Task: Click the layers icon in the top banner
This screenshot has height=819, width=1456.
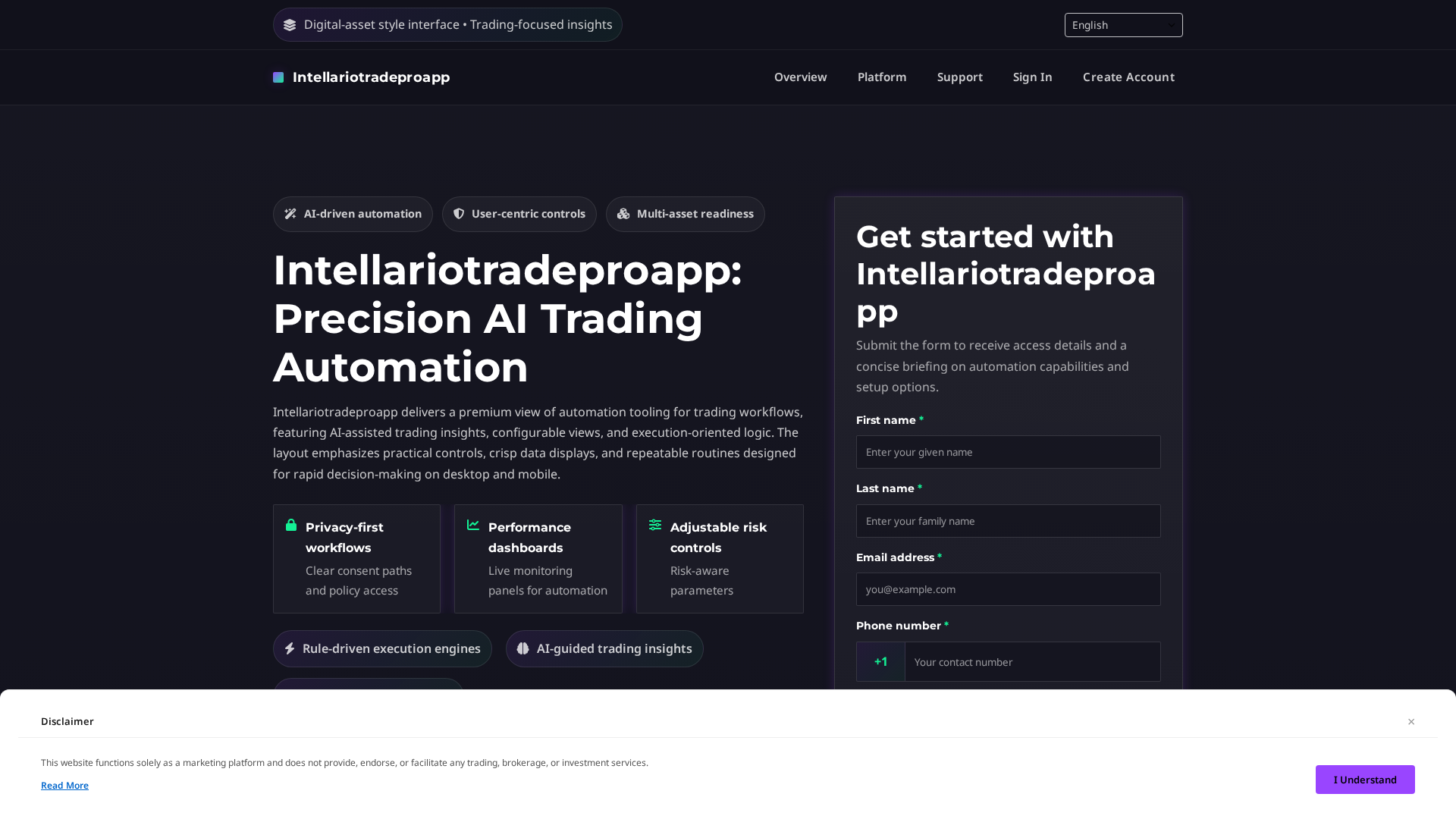Action: click(x=290, y=24)
